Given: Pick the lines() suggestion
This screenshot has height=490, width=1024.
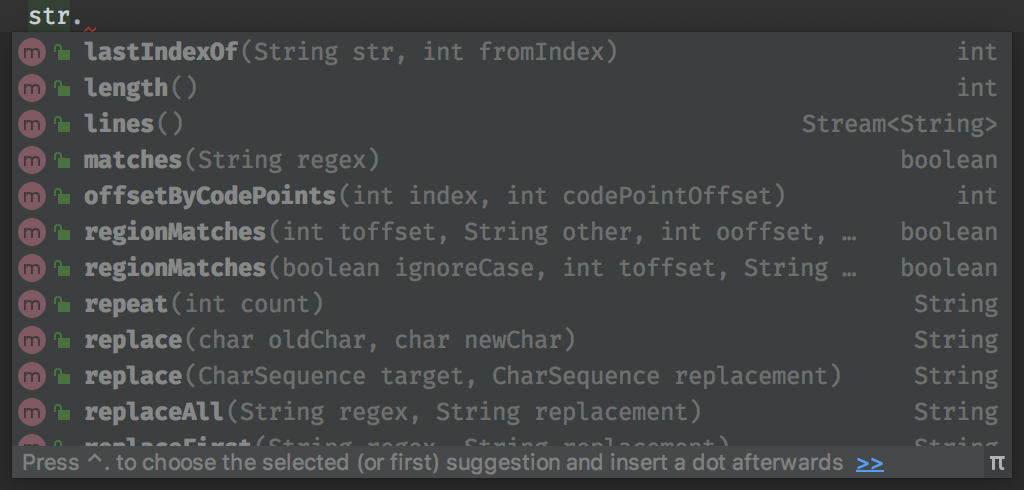Looking at the screenshot, I should [x=134, y=124].
